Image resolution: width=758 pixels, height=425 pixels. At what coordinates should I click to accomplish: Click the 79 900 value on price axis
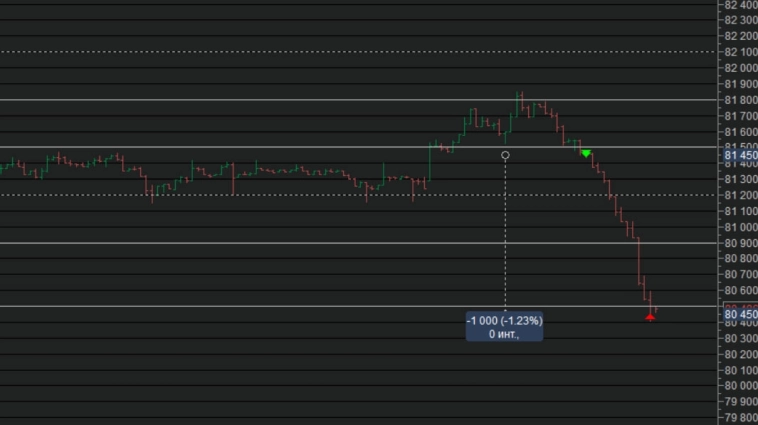point(741,402)
